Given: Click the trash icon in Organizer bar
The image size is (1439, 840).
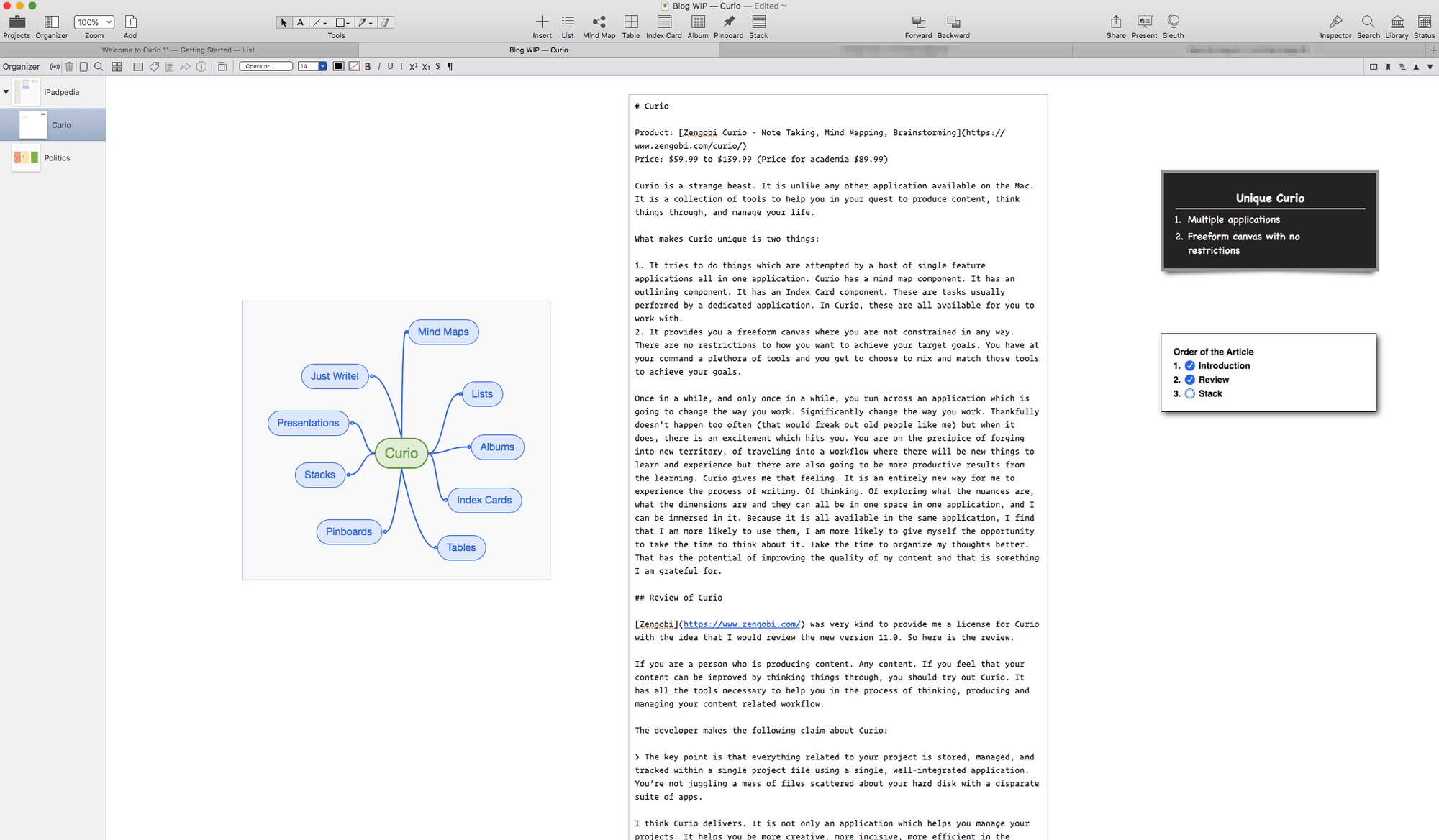Looking at the screenshot, I should click(69, 67).
